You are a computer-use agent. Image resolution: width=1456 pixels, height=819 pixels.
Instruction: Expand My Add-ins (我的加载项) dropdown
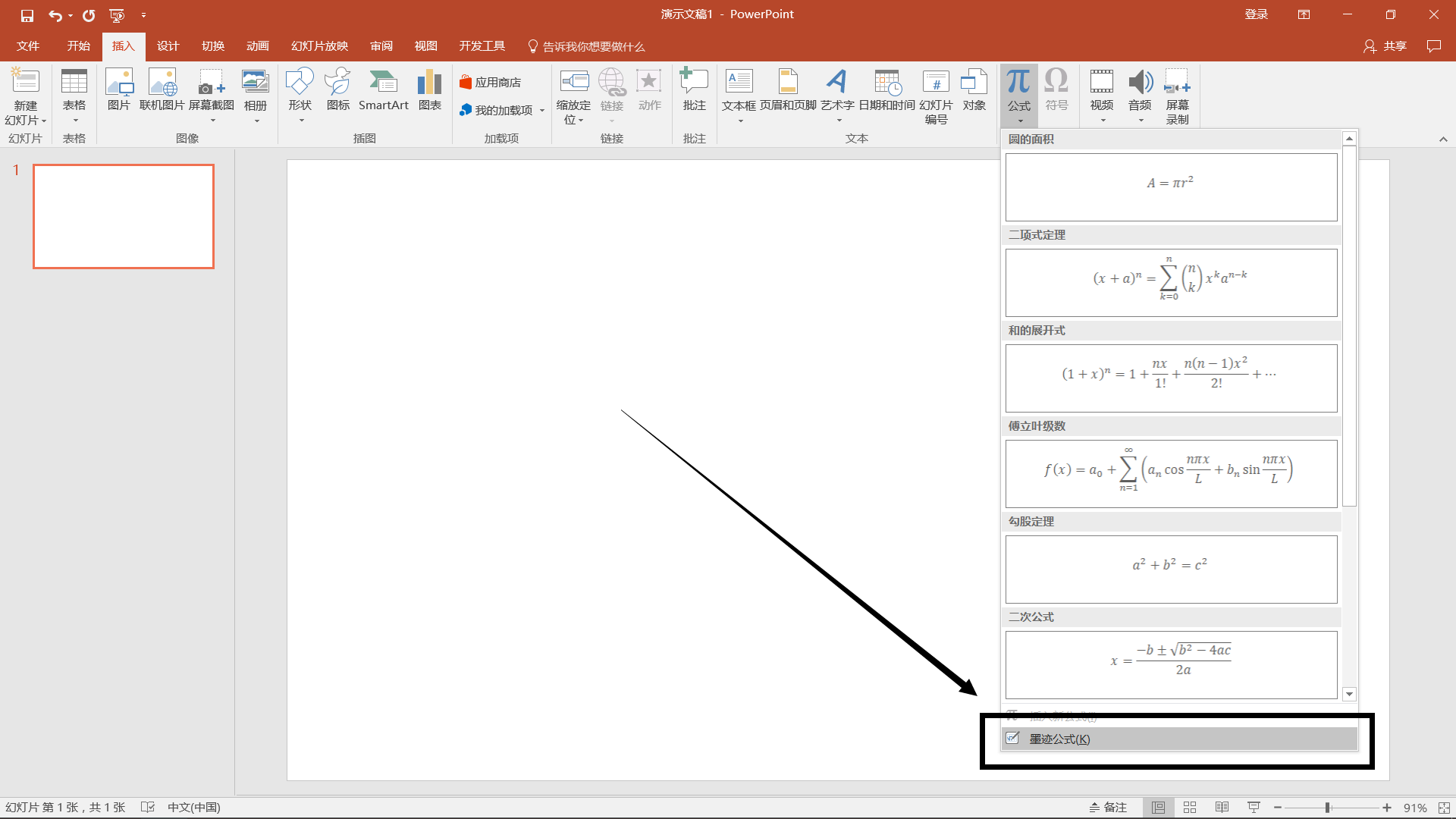tap(542, 111)
